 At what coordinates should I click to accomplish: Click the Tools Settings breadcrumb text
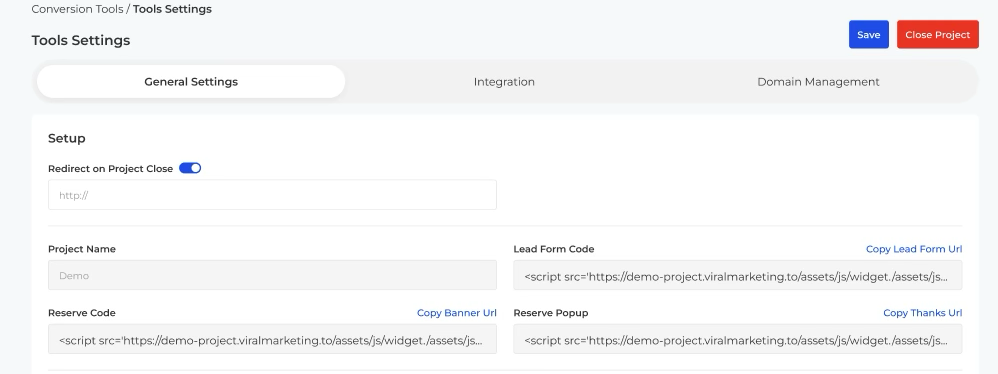click(x=172, y=9)
